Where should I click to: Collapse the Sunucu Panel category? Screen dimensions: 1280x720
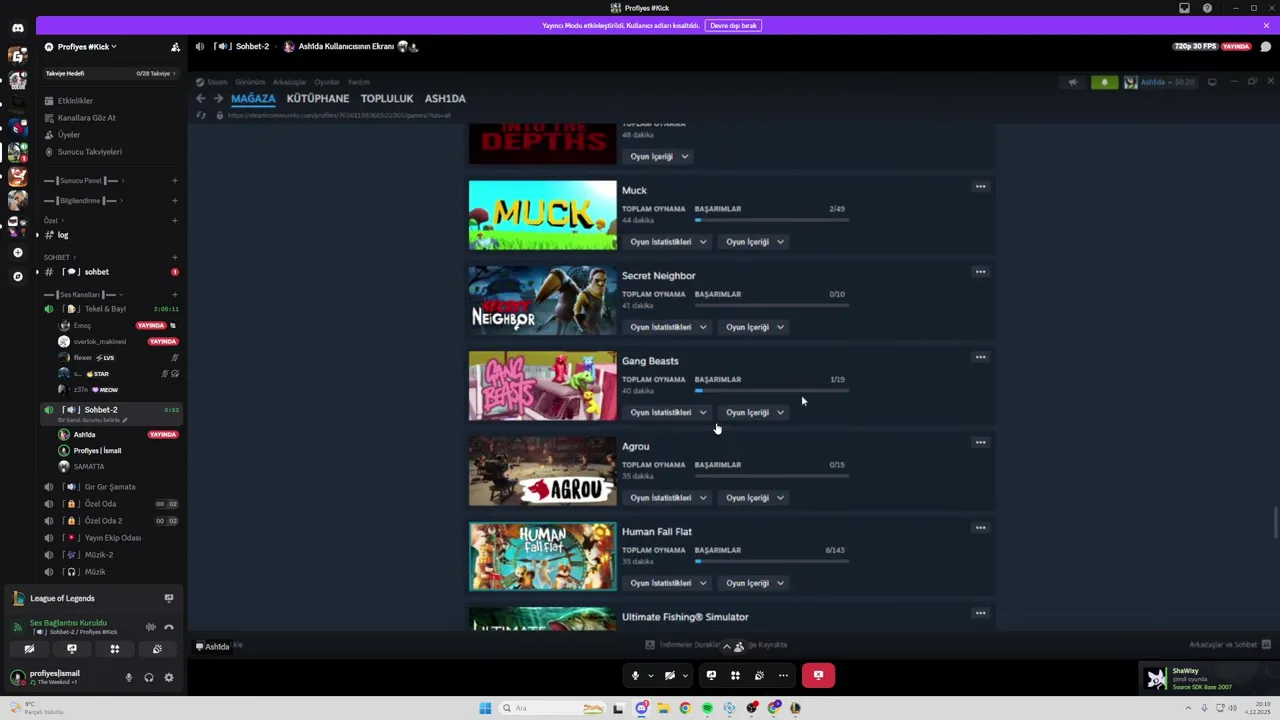83,181
